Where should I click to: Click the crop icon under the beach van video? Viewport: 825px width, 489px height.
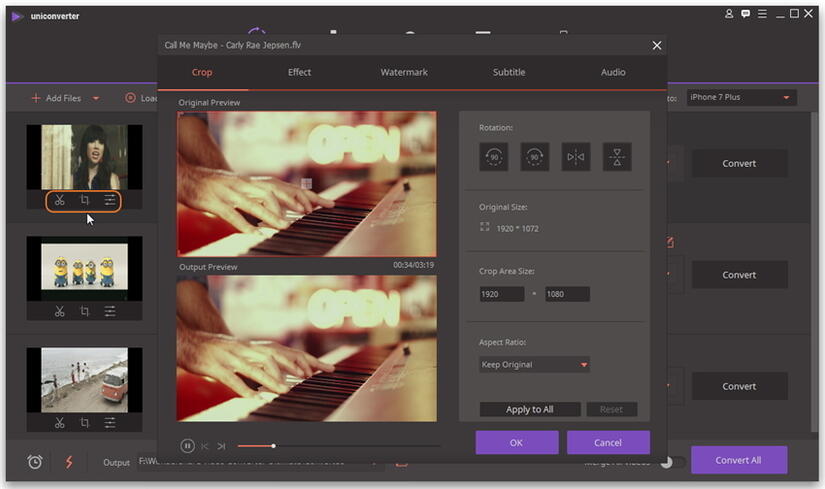coord(84,423)
